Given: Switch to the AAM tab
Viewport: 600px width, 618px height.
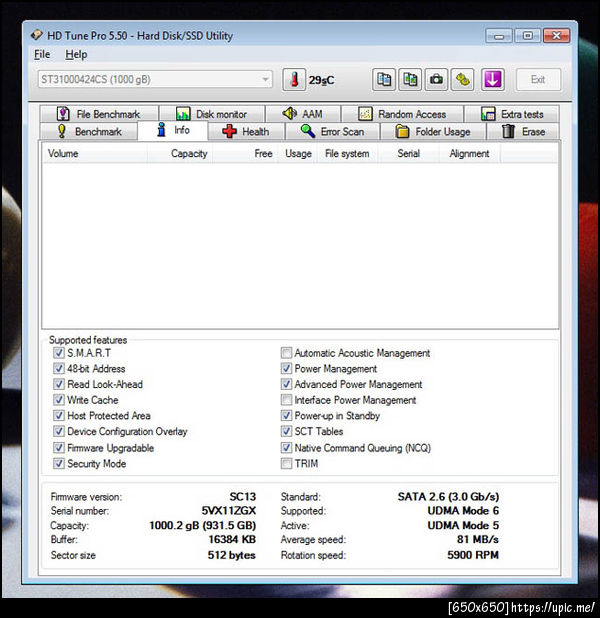Looking at the screenshot, I should pyautogui.click(x=303, y=114).
